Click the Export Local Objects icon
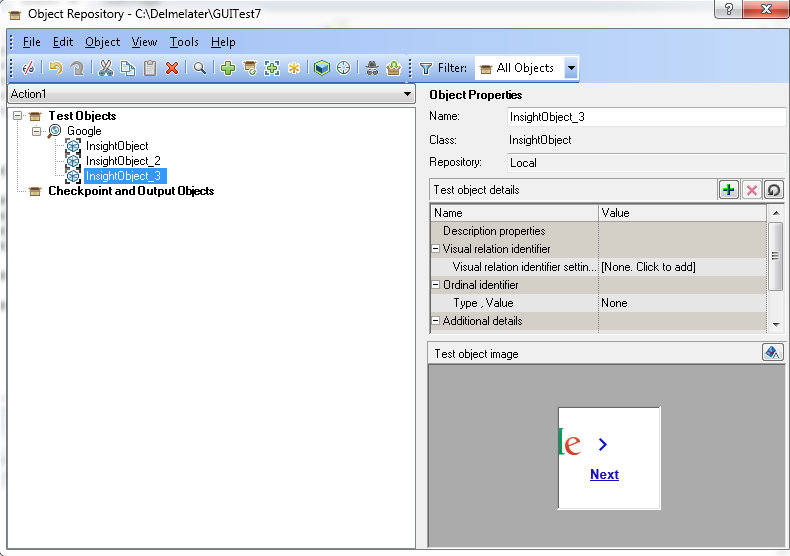 click(x=393, y=68)
